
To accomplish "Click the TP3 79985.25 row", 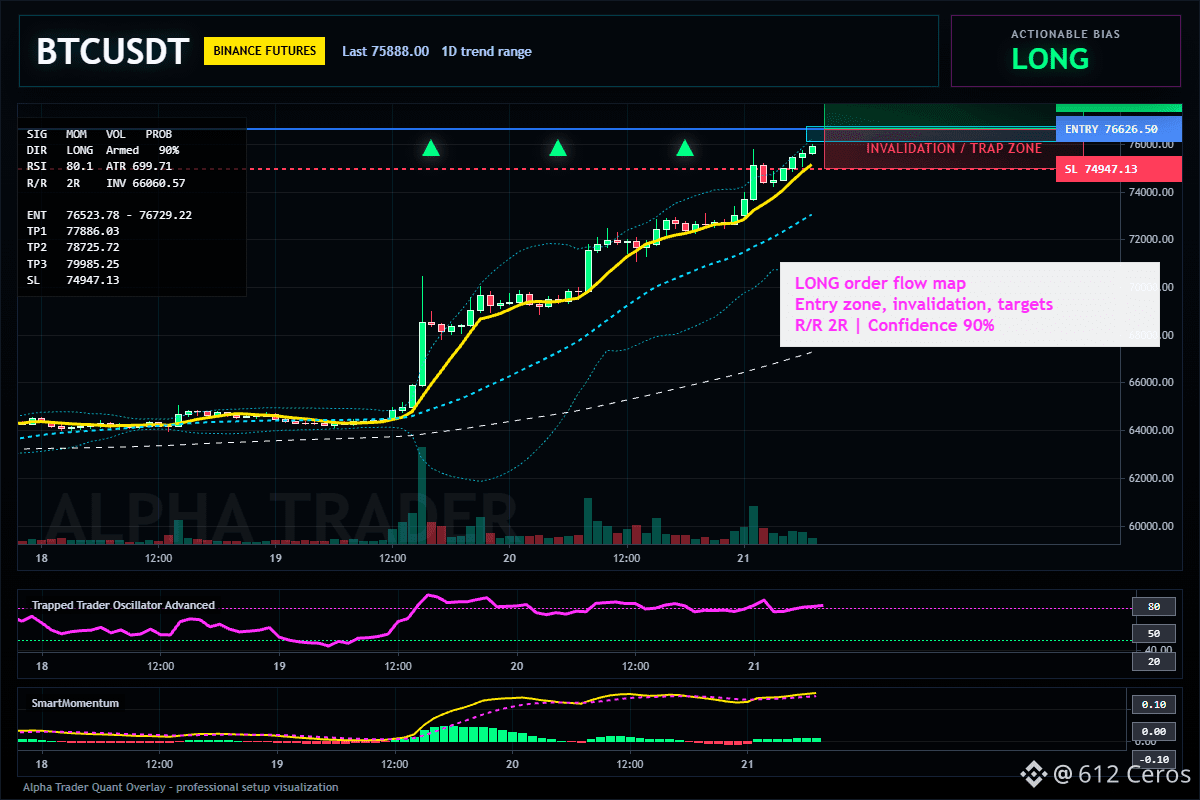I will (73, 264).
